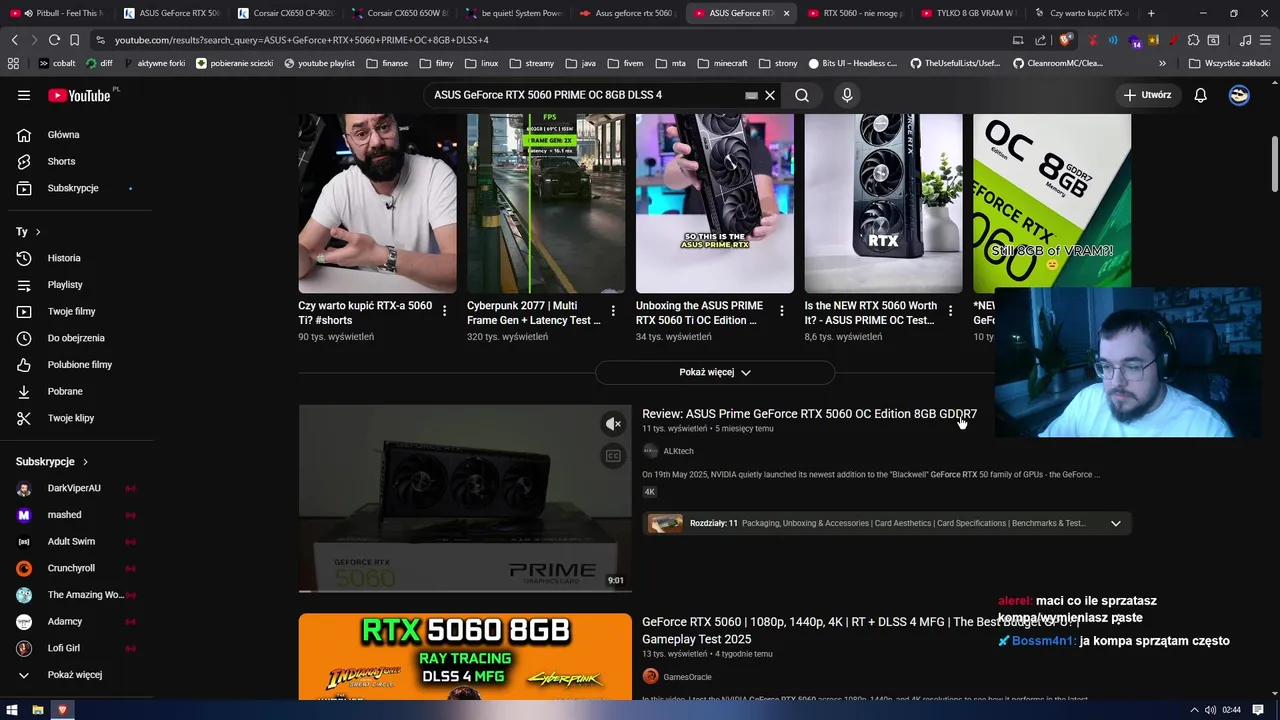
Task: Open Brave Shields lion icon
Action: [x=1066, y=40]
